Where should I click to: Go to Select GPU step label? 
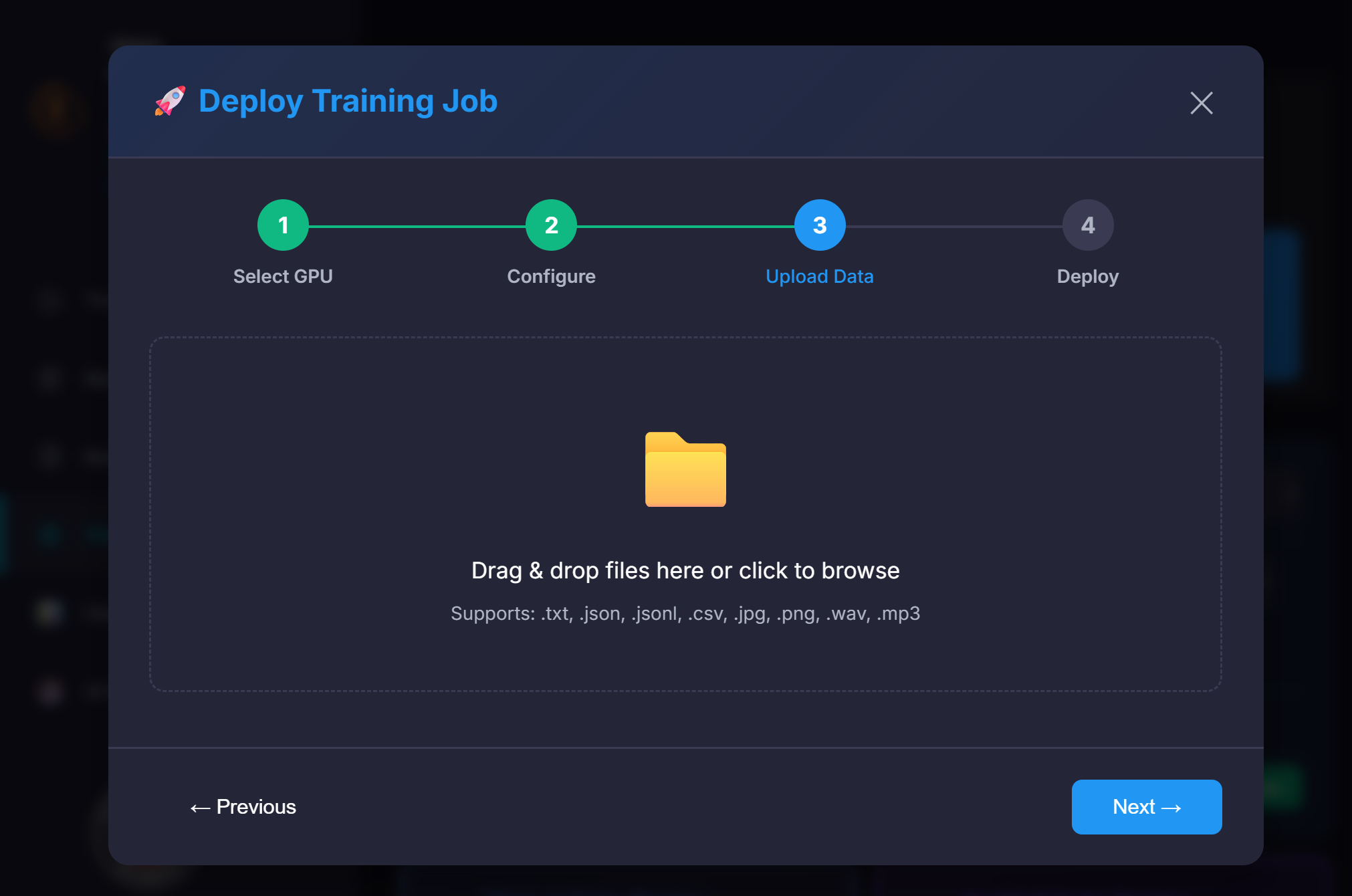coord(283,276)
